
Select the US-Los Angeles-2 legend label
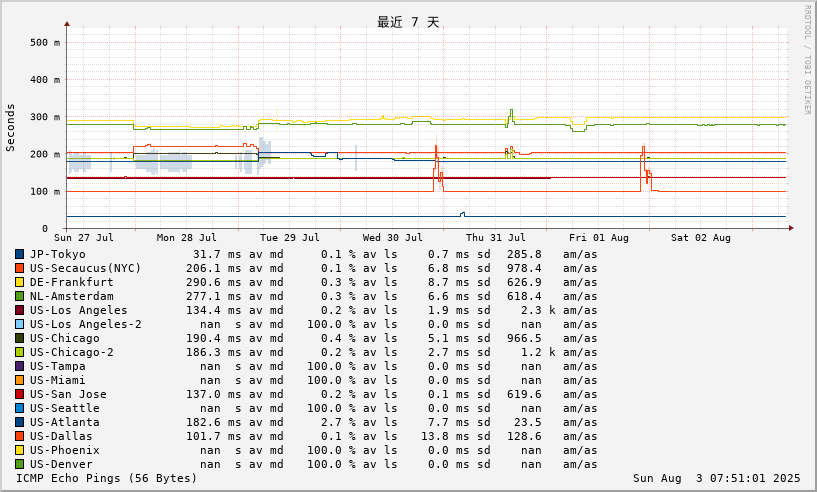[85, 324]
